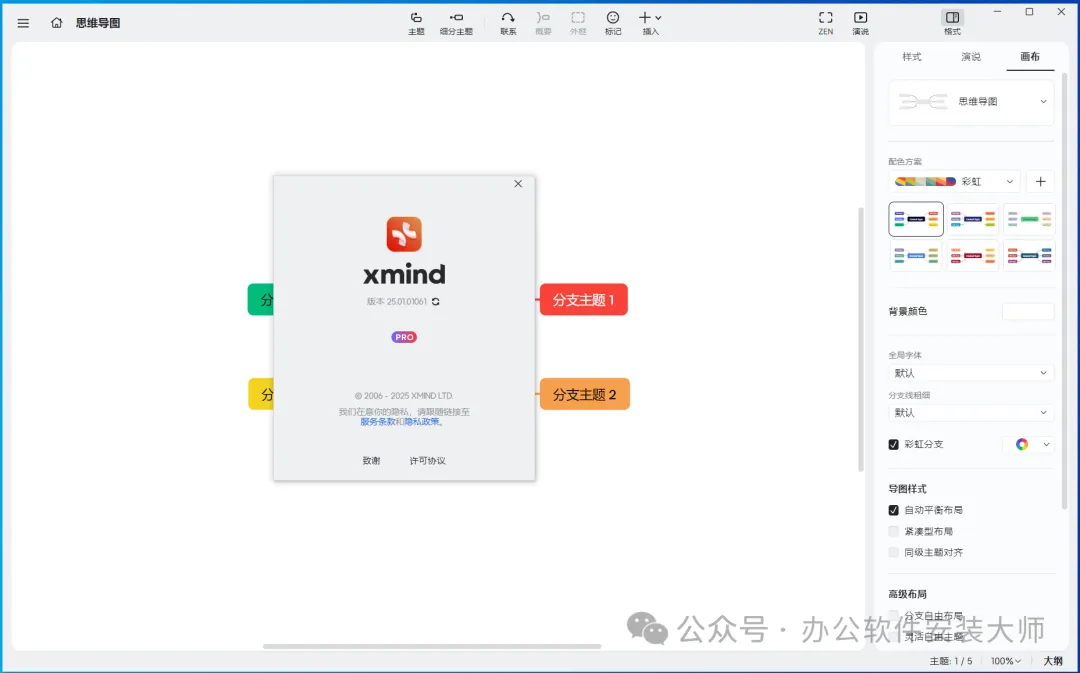Maximize the Xmind window
This screenshot has width=1080, height=673.
1030,12
